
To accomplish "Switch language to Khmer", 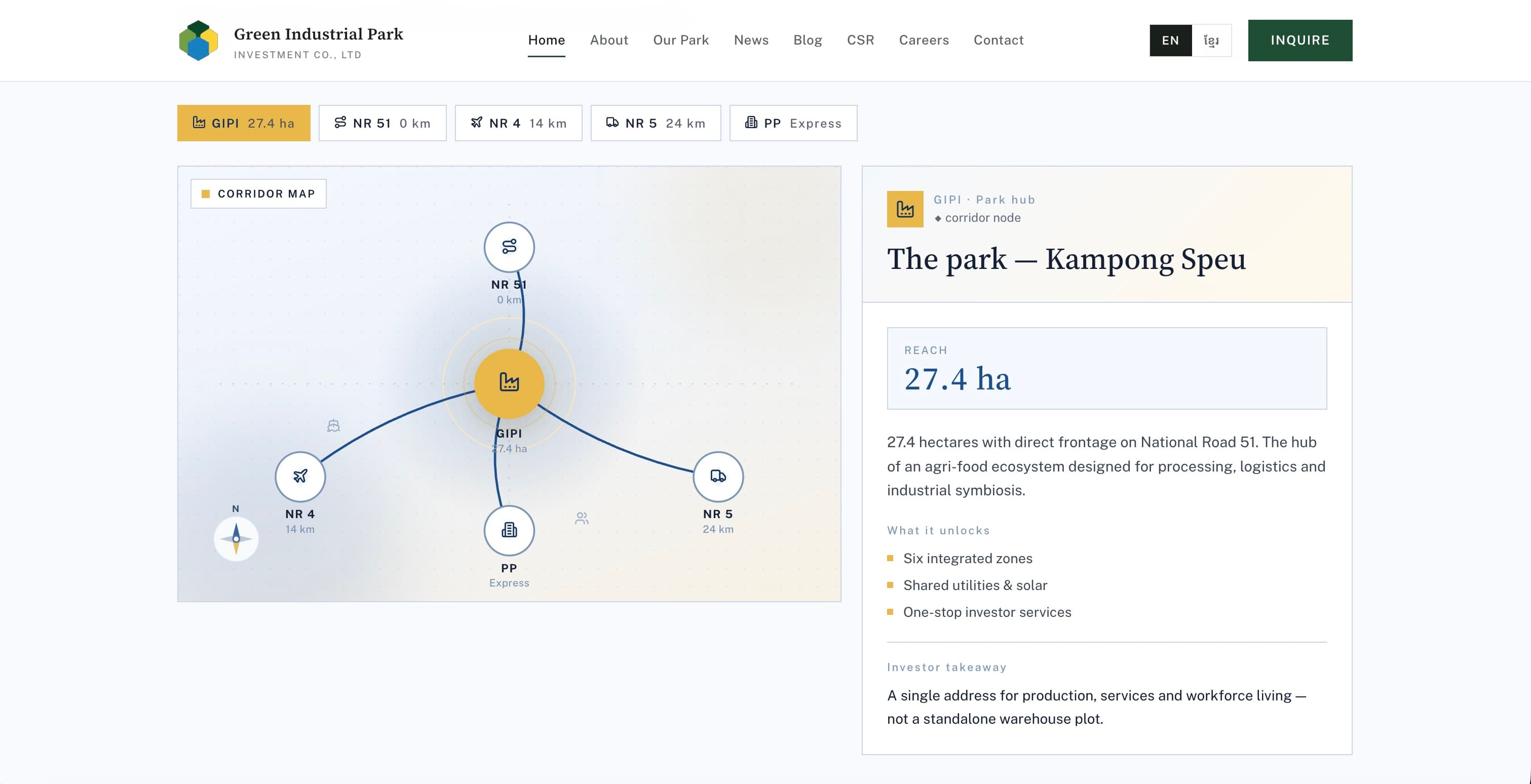I will click(x=1211, y=41).
